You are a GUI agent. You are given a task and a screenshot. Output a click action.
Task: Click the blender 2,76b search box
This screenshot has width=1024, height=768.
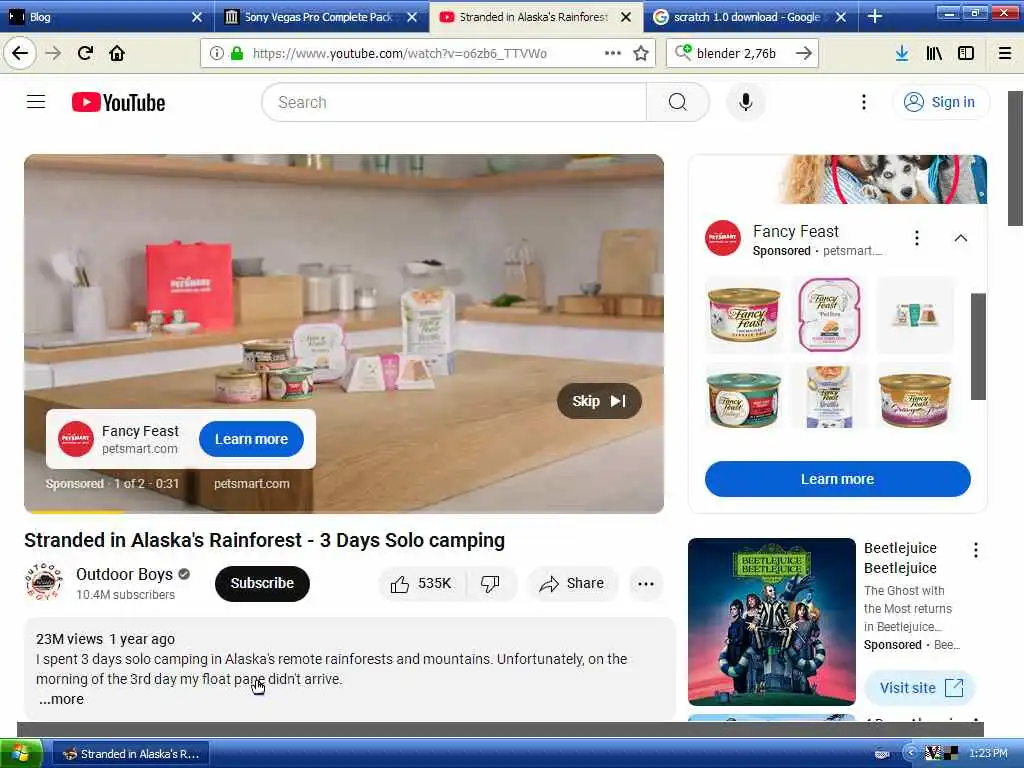742,54
